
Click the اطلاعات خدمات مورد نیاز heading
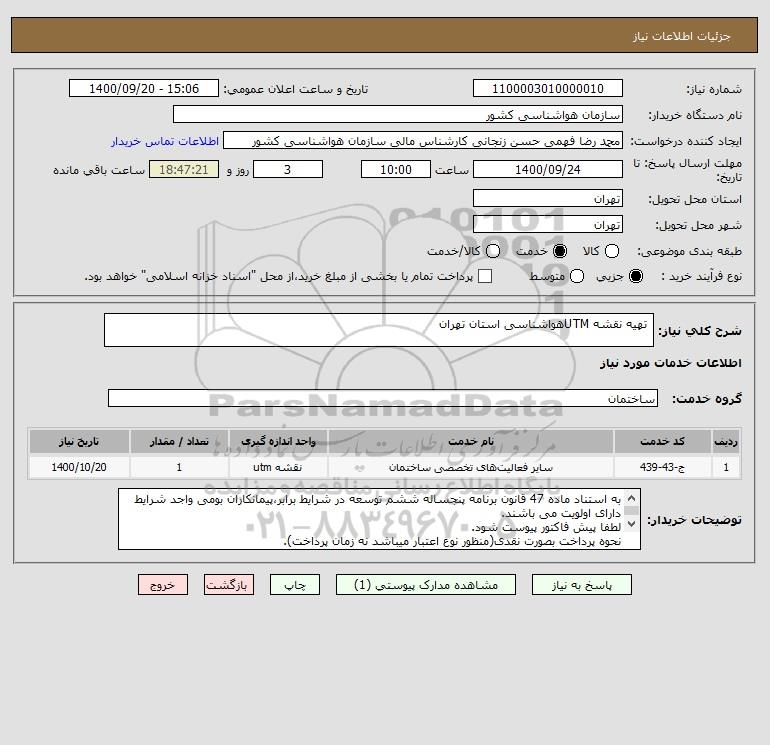671,363
